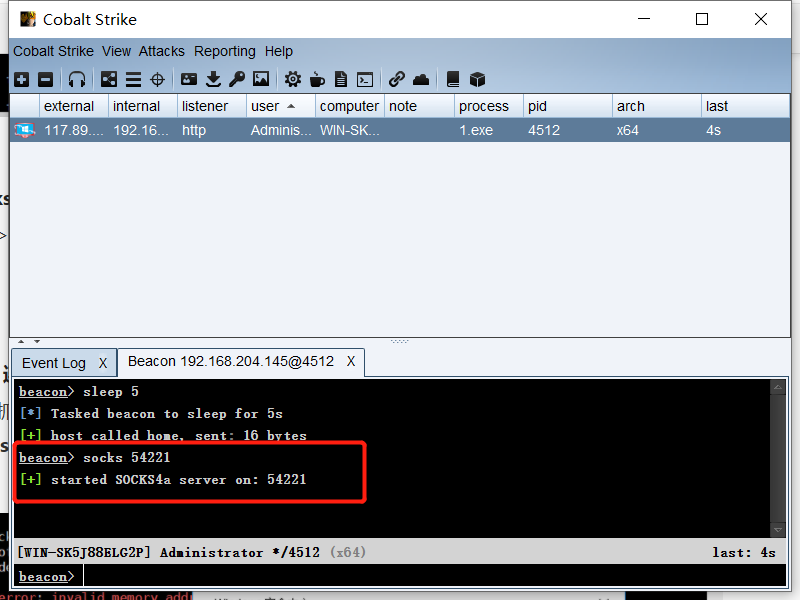
Task: Open the Attacks menu
Action: (162, 52)
